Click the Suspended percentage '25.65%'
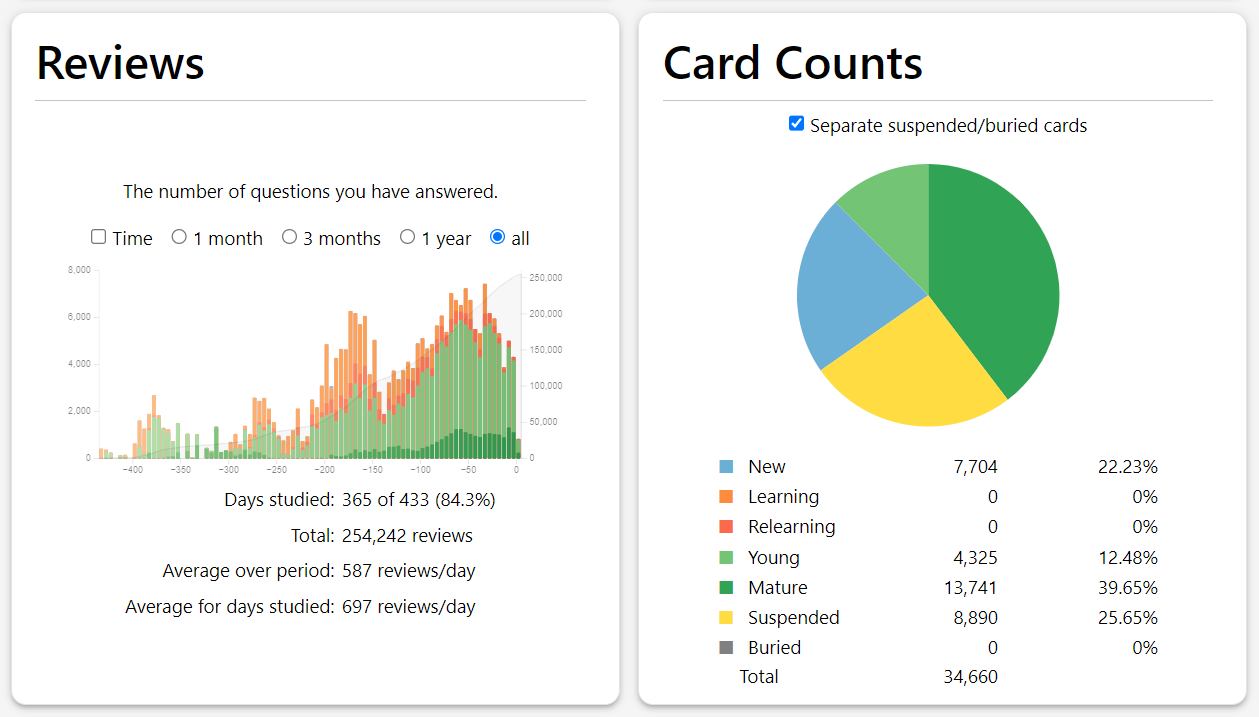 pos(1128,618)
